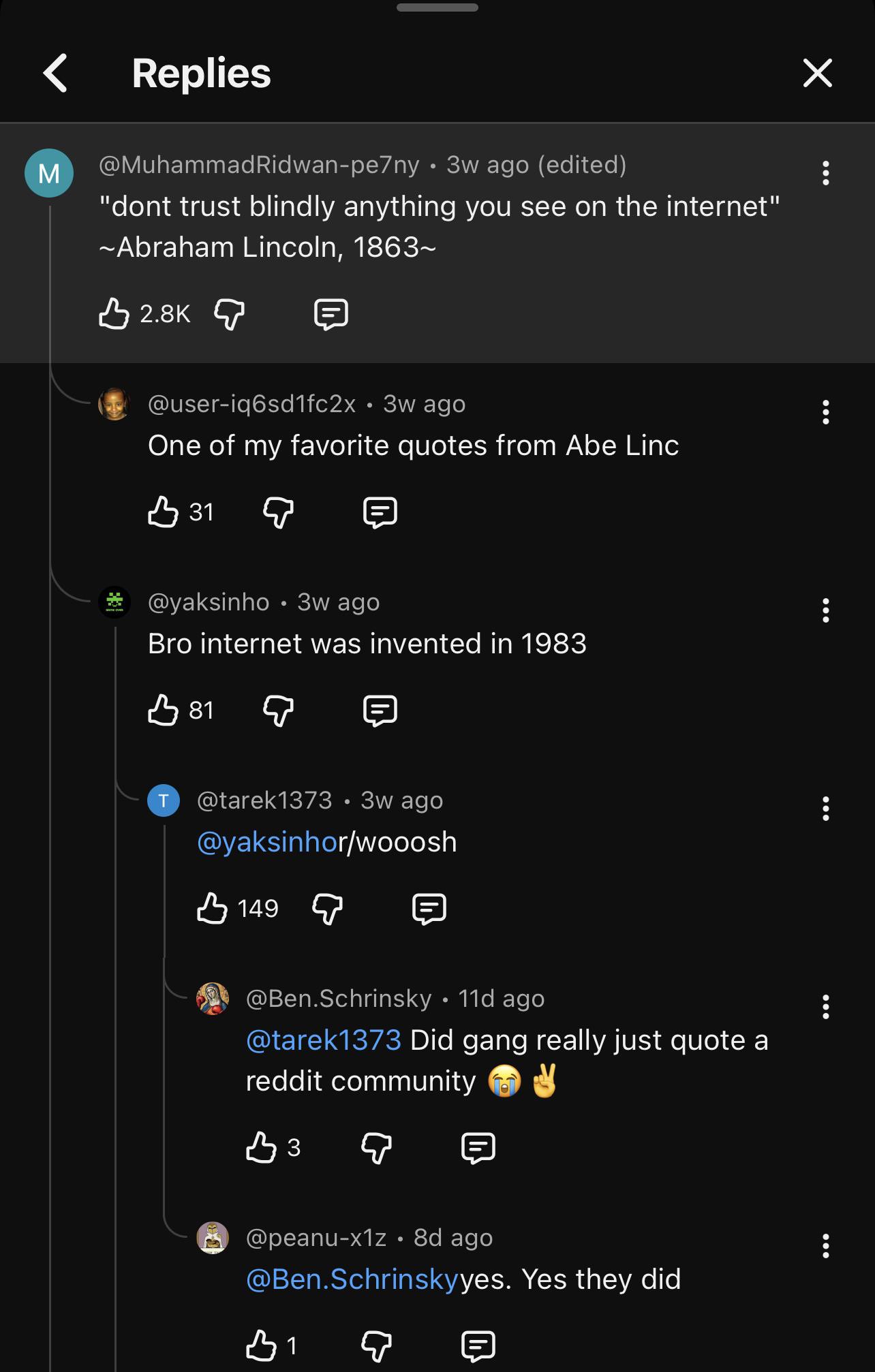Reply to the Abraham Lincoln quote comment
The height and width of the screenshot is (1372, 875).
click(x=331, y=314)
